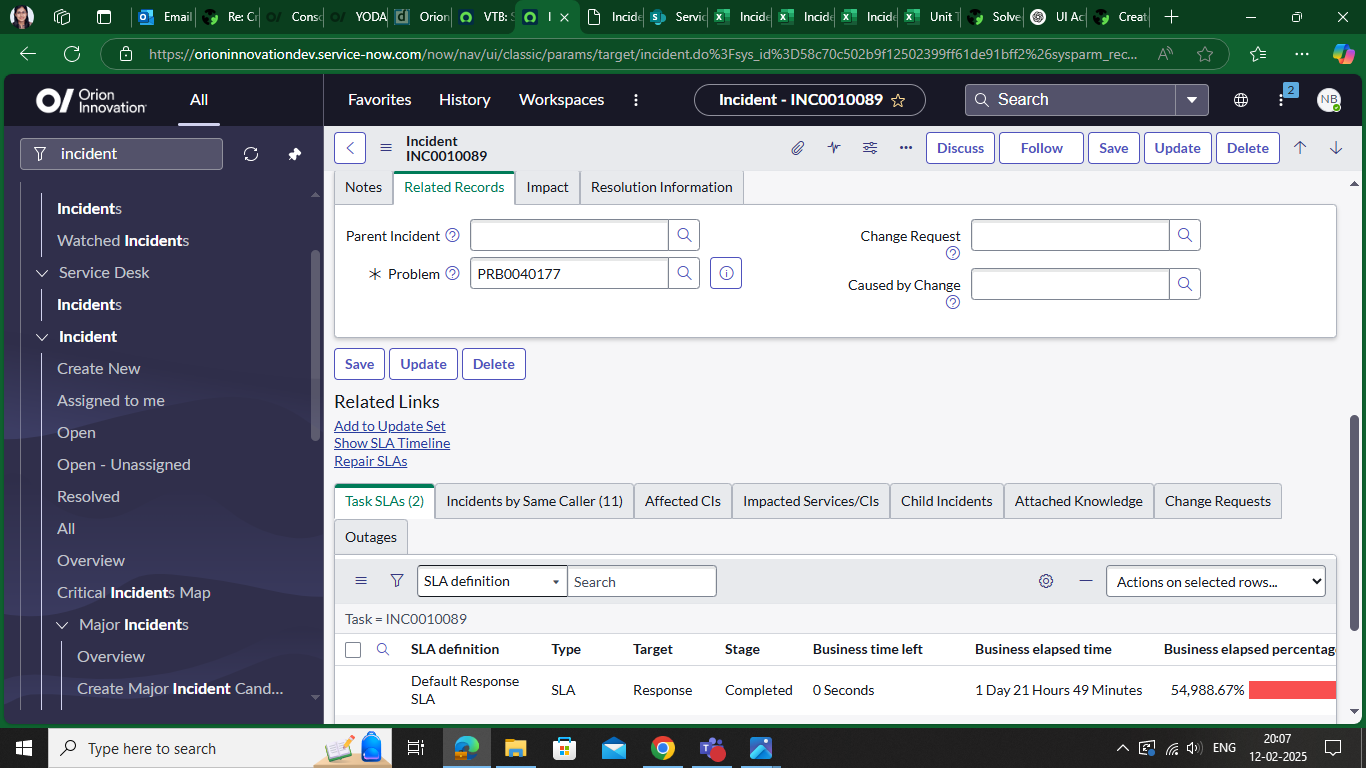Click the navigator filter field 'incident'
Image resolution: width=1366 pixels, height=768 pixels.
(121, 154)
